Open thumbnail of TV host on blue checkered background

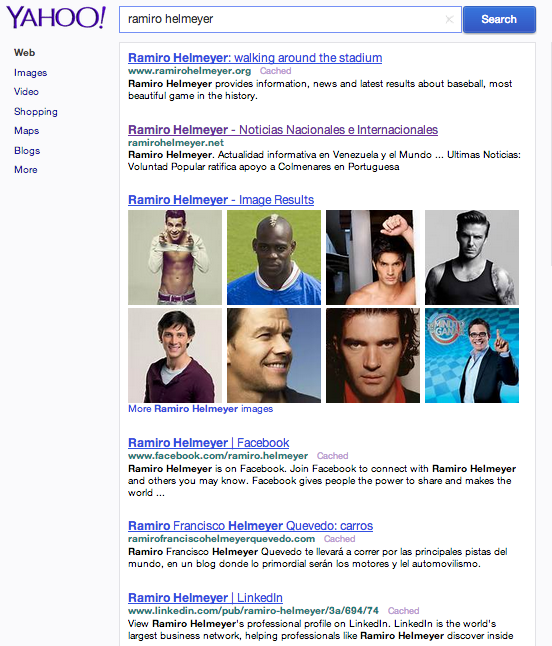coord(472,356)
